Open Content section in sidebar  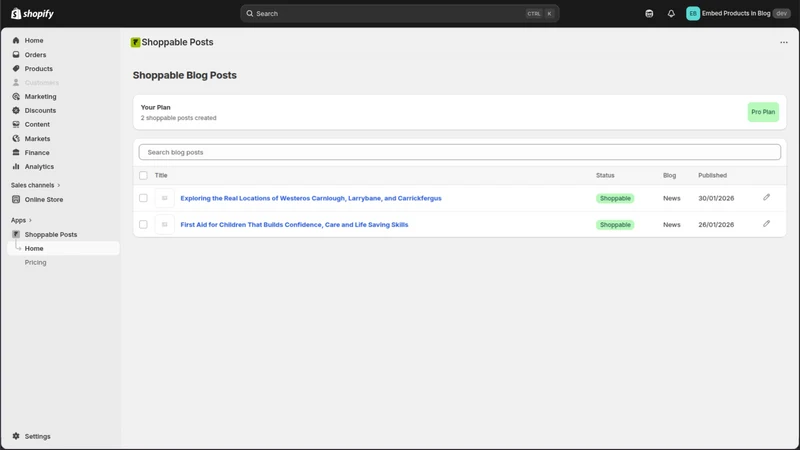tap(37, 124)
